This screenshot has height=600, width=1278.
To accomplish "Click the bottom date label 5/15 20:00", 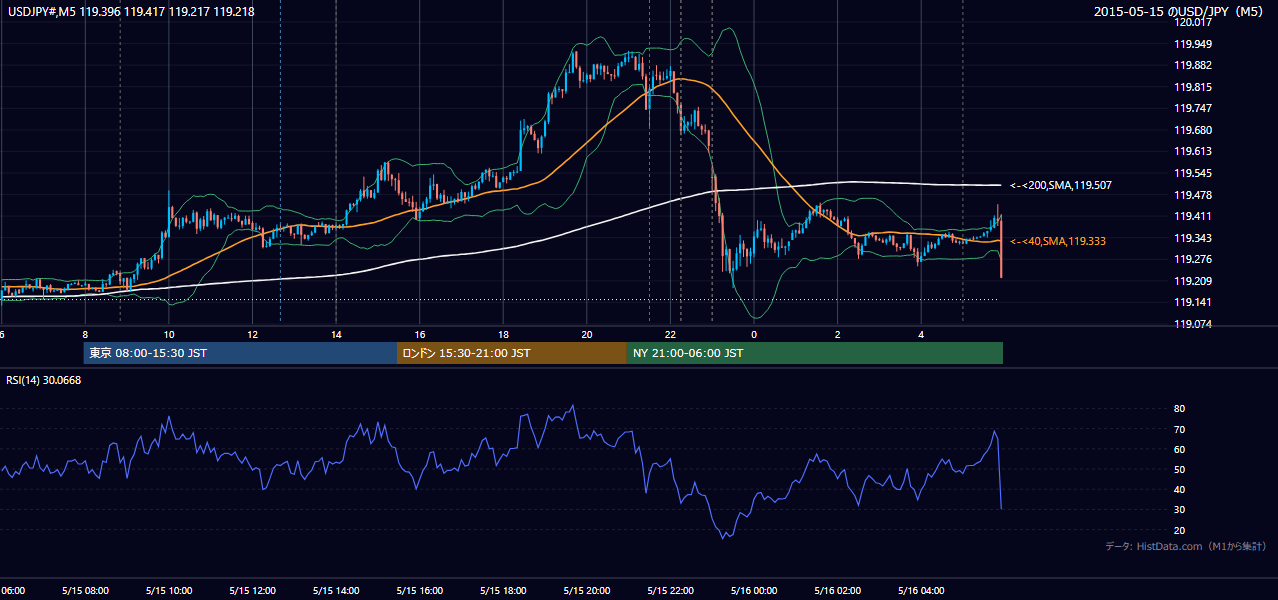I will [x=586, y=590].
